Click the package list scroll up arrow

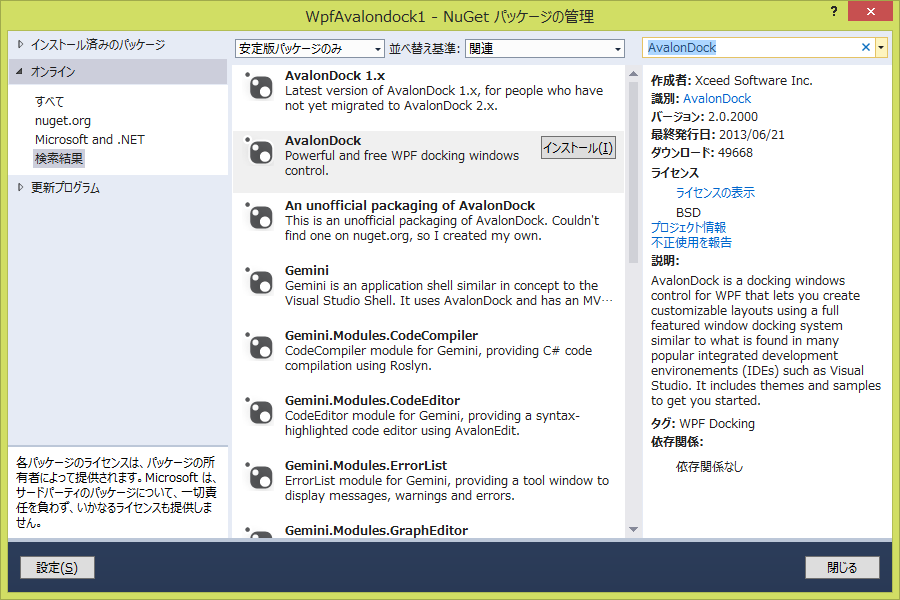point(634,73)
